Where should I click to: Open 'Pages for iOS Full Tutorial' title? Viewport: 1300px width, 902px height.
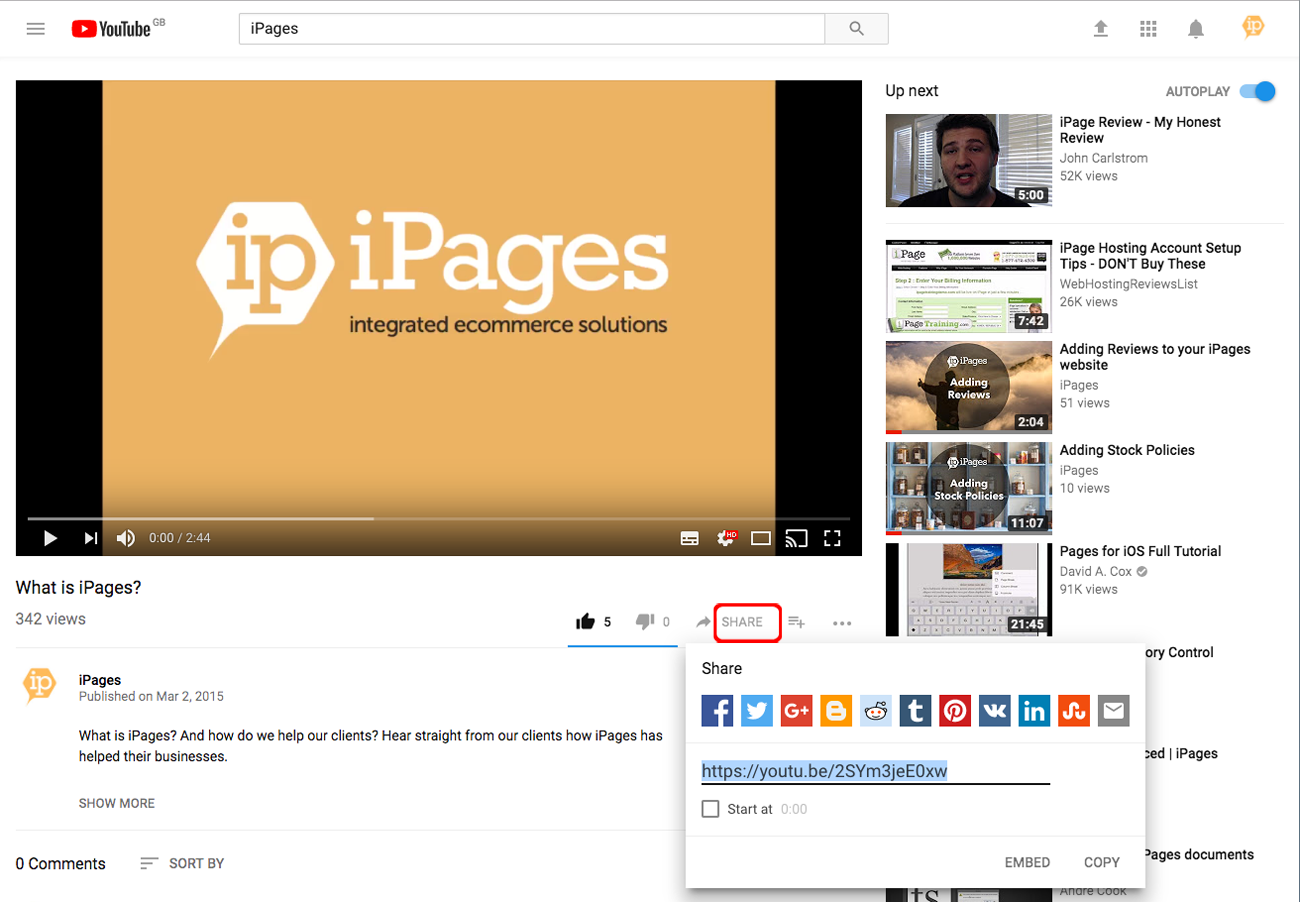1140,551
